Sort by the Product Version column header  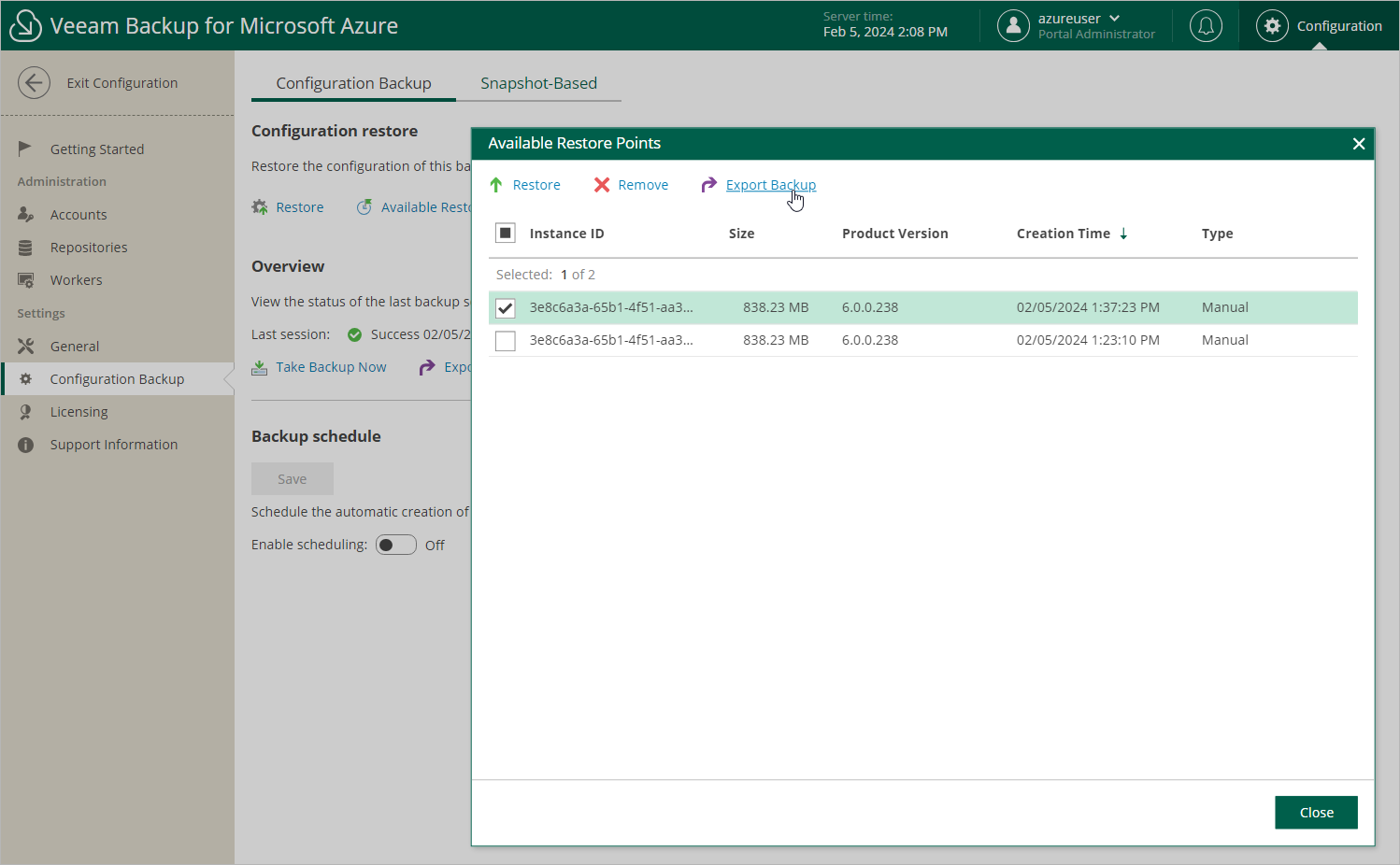click(x=894, y=234)
